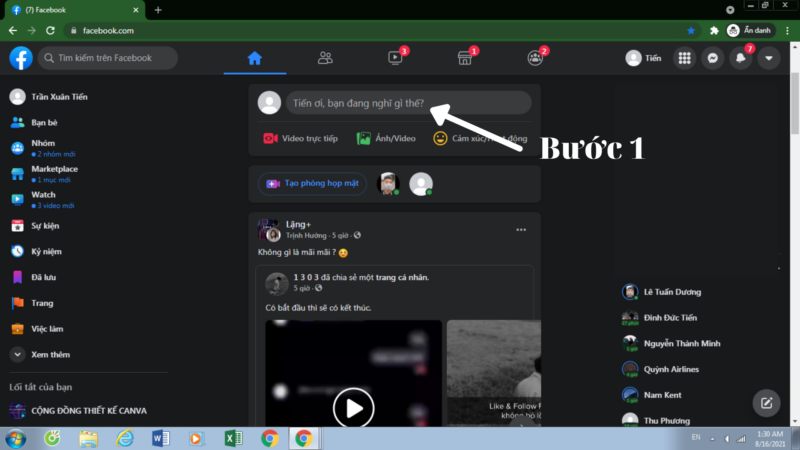Open the Ẩn danh incognito profile button

click(749, 31)
